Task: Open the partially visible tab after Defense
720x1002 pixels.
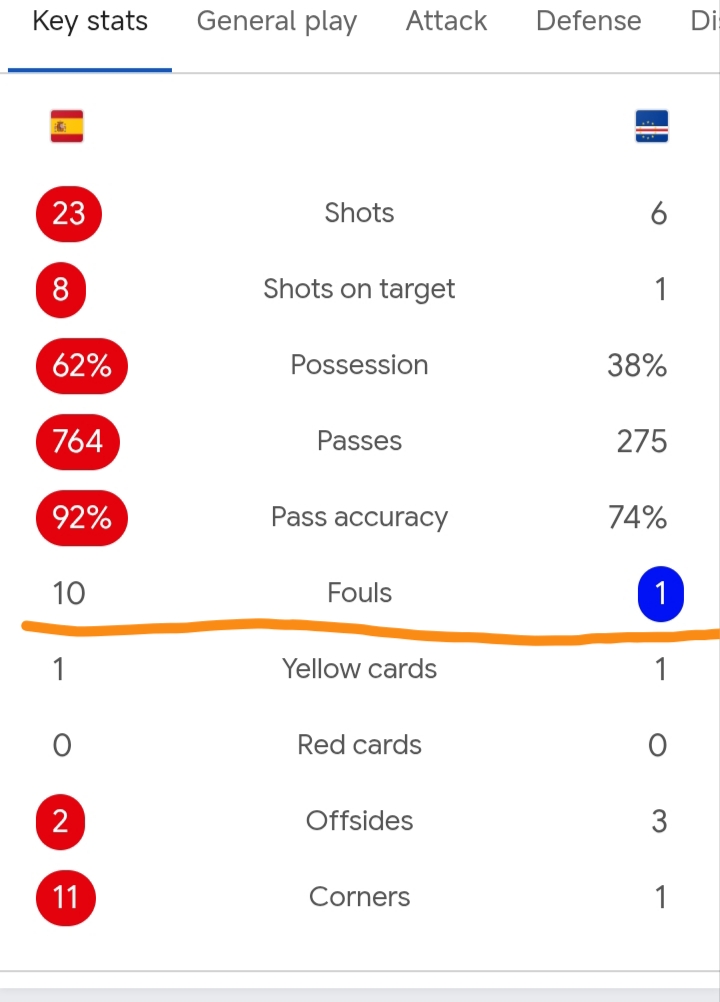Action: point(705,21)
